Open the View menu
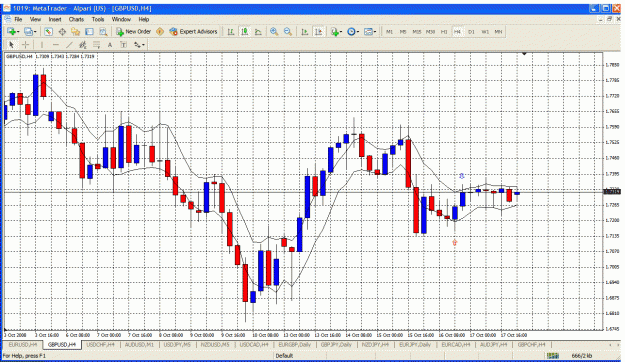The width and height of the screenshot is (625, 362). [x=35, y=19]
